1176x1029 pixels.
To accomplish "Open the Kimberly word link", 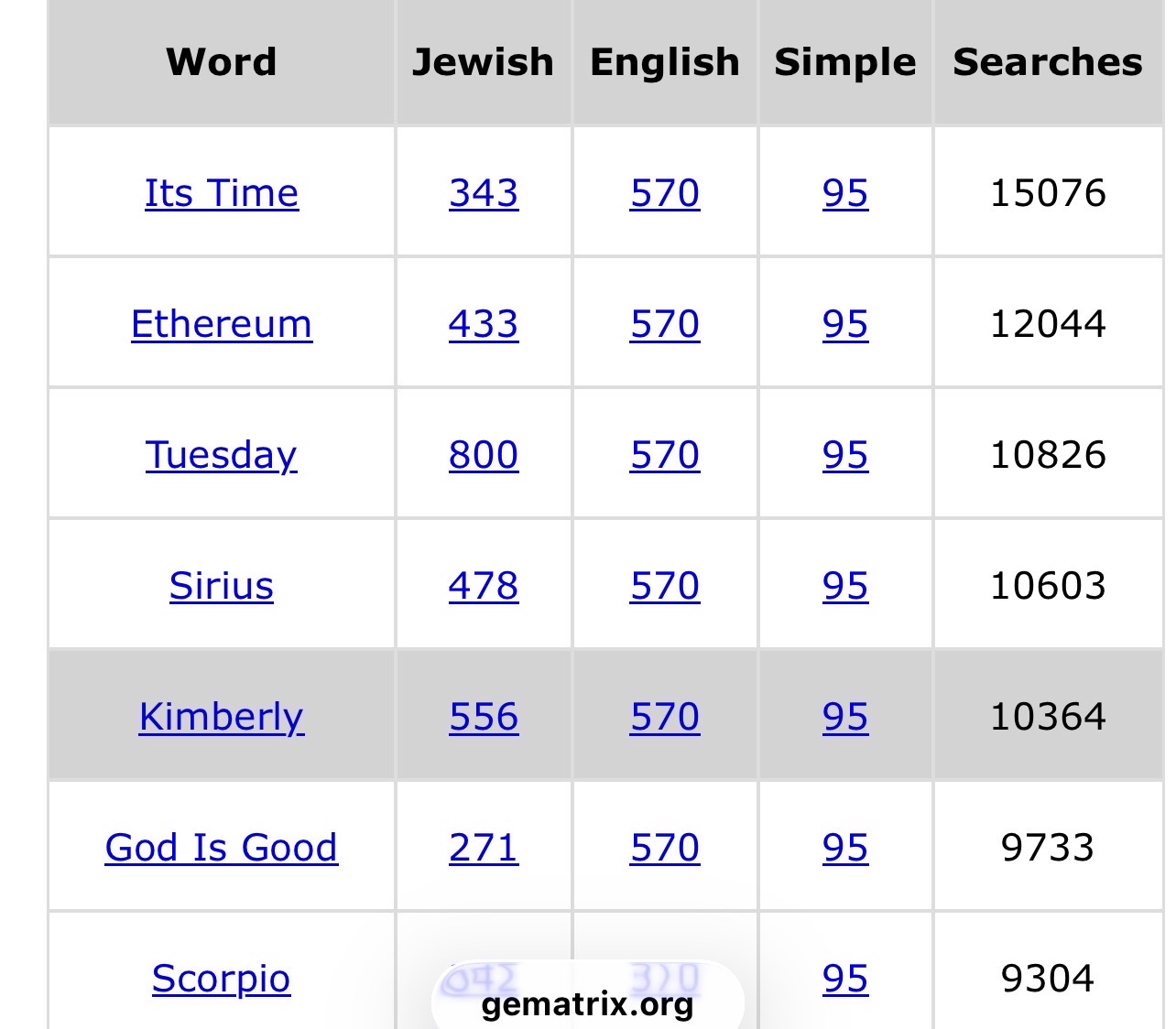I will (x=222, y=717).
